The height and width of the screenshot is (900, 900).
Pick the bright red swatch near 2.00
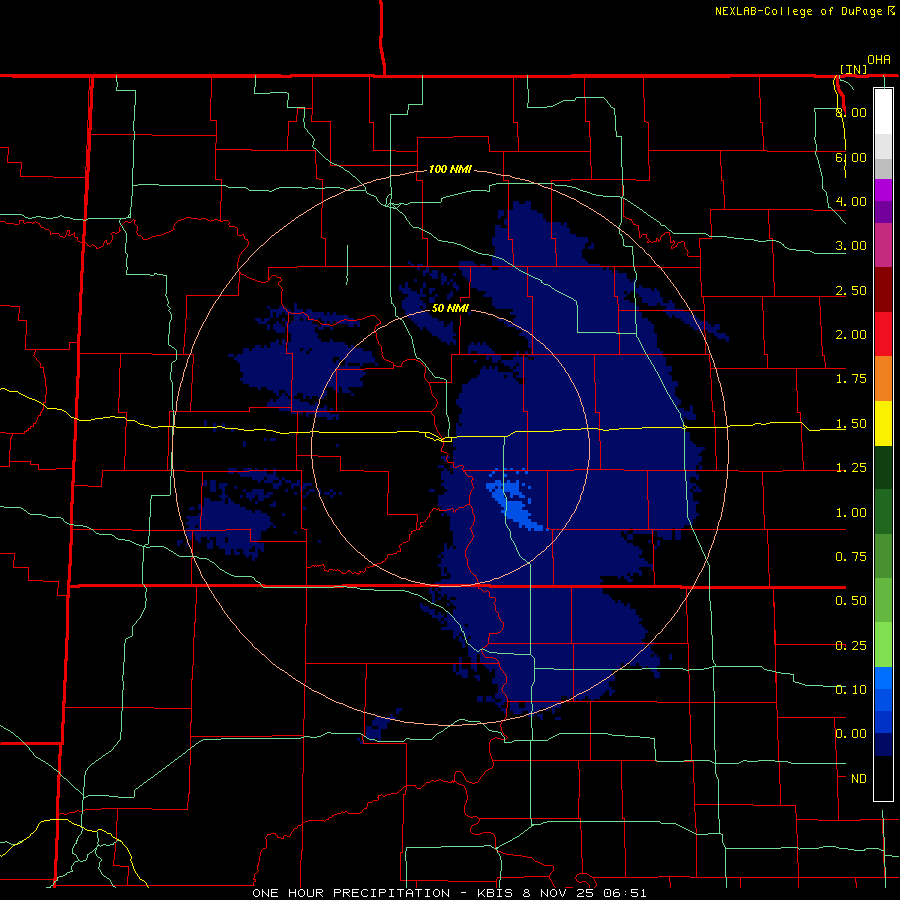883,334
